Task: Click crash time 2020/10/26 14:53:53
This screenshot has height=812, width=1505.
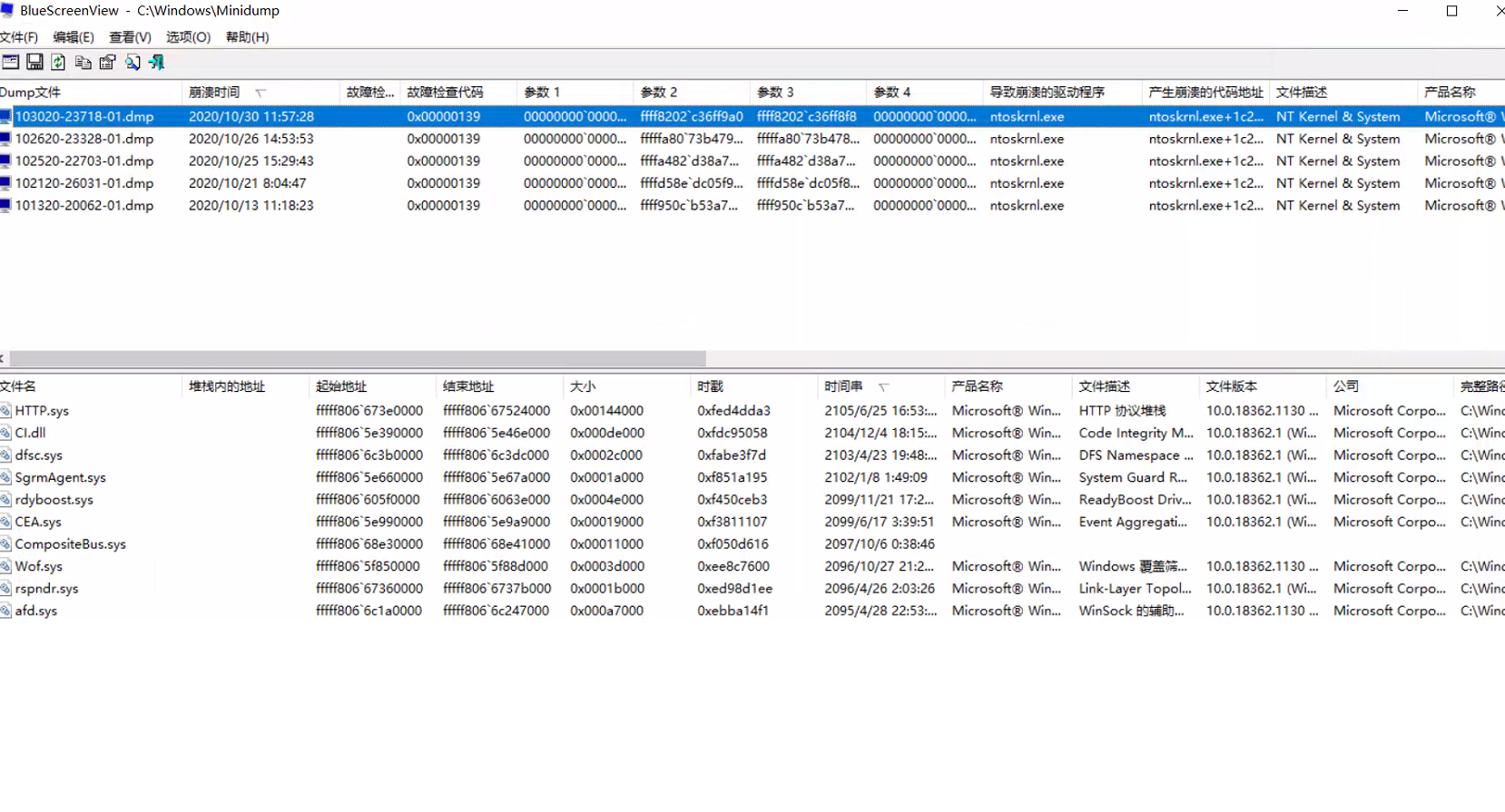Action: [251, 139]
